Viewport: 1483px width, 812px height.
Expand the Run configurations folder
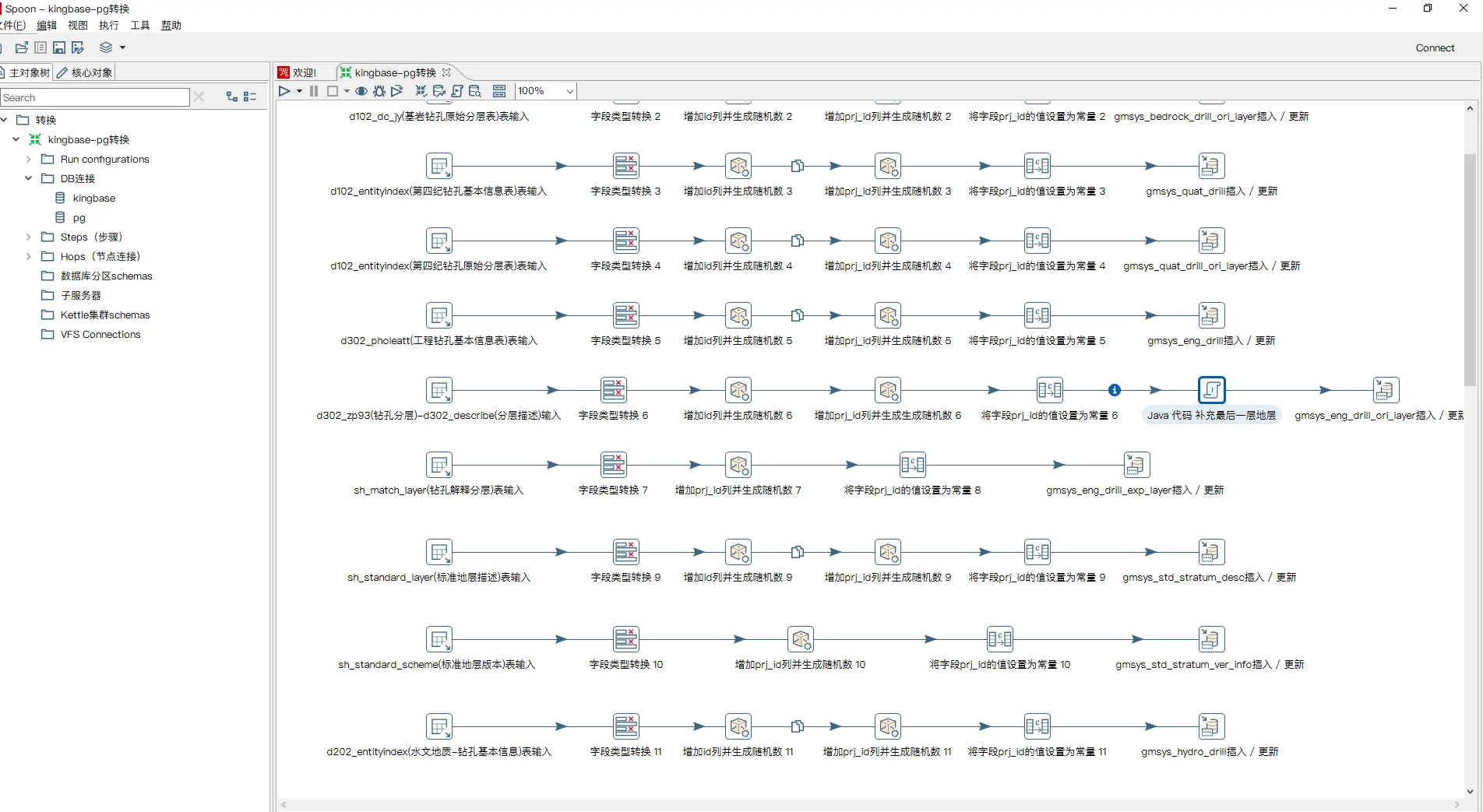(28, 159)
